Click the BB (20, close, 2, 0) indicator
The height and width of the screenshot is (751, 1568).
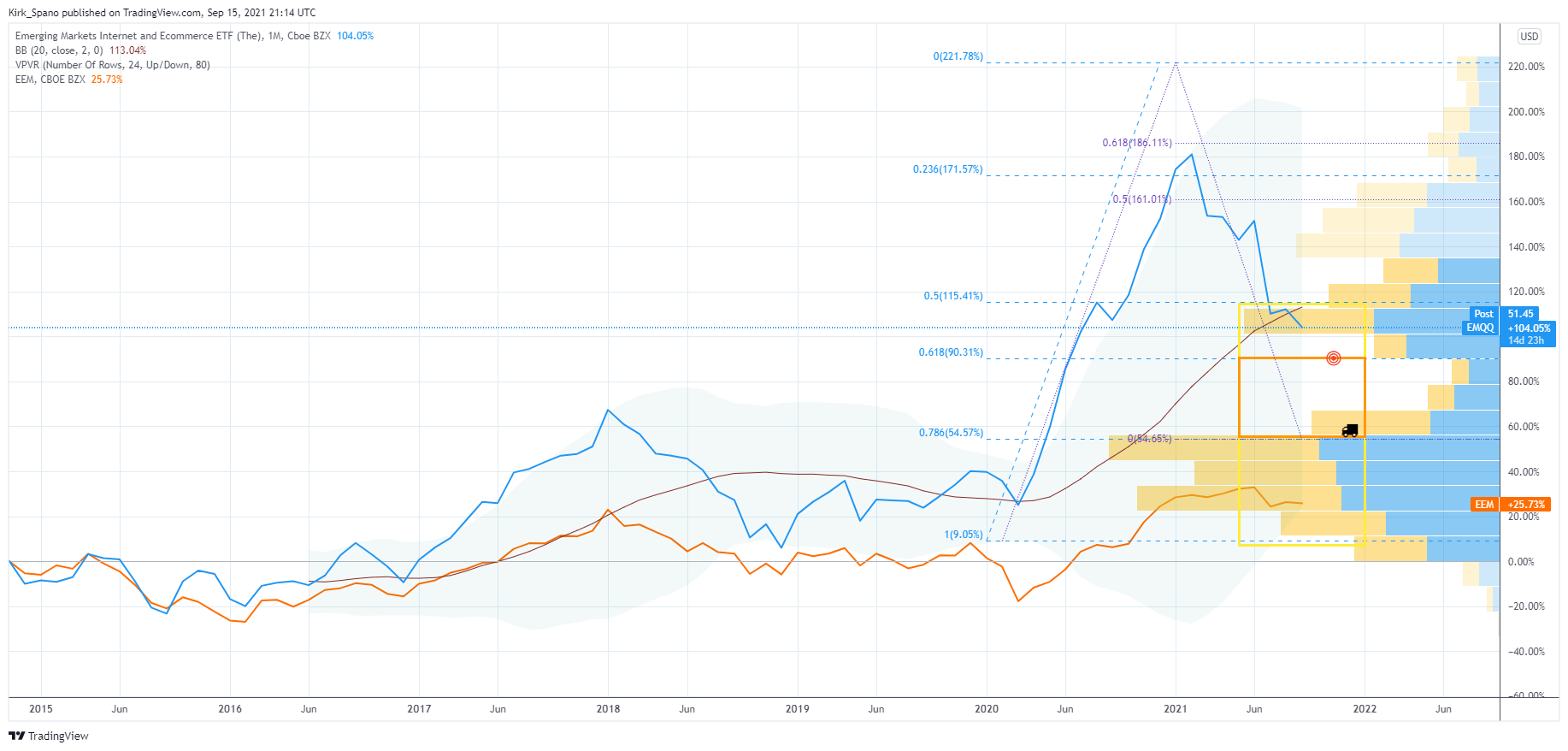(x=59, y=50)
